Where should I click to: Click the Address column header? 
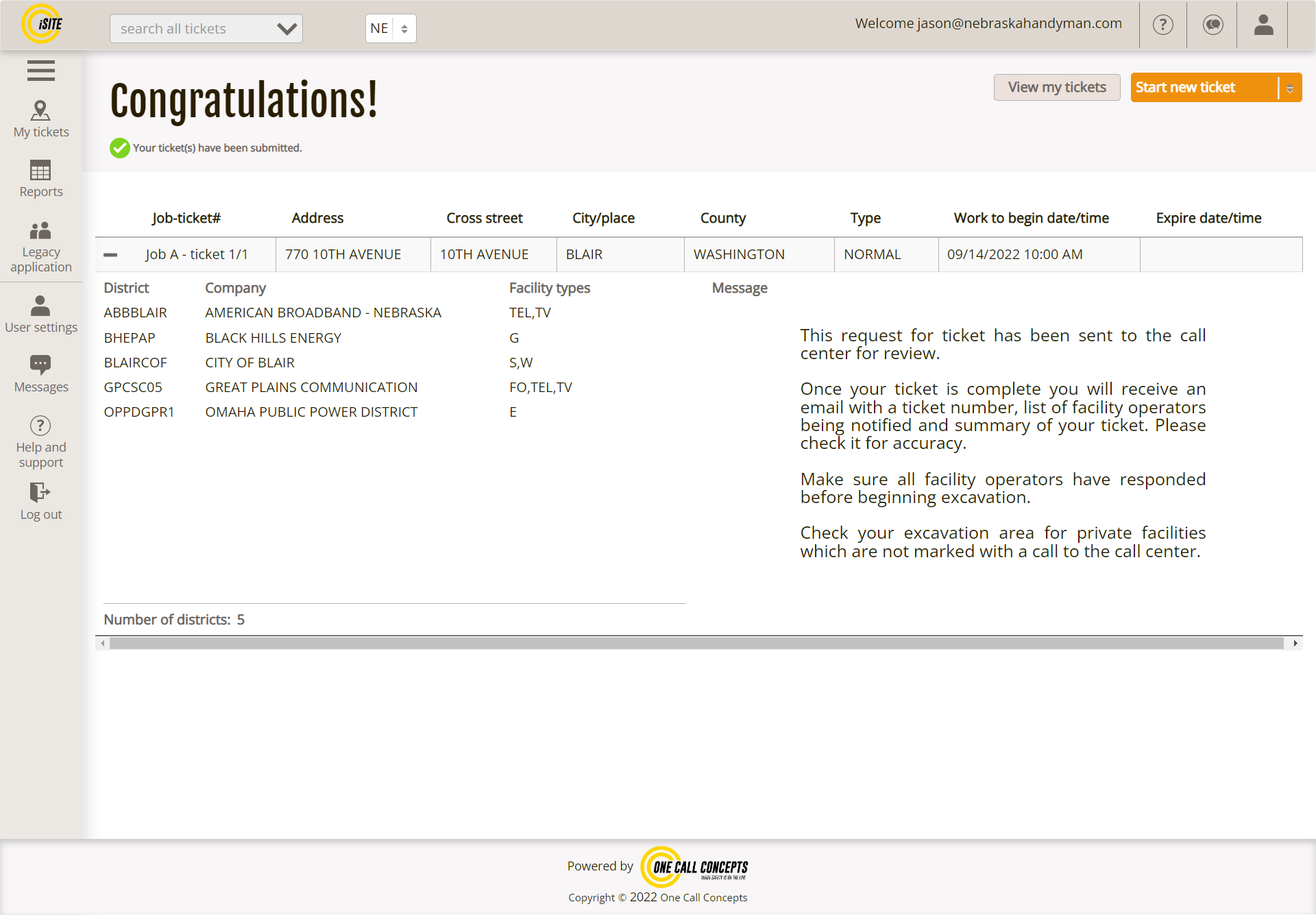pos(317,218)
